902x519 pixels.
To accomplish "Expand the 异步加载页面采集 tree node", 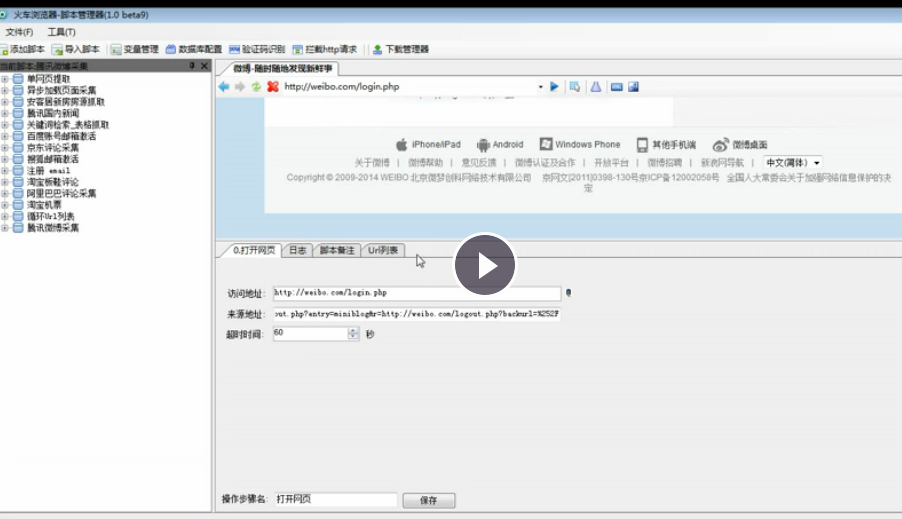I will pyautogui.click(x=5, y=90).
